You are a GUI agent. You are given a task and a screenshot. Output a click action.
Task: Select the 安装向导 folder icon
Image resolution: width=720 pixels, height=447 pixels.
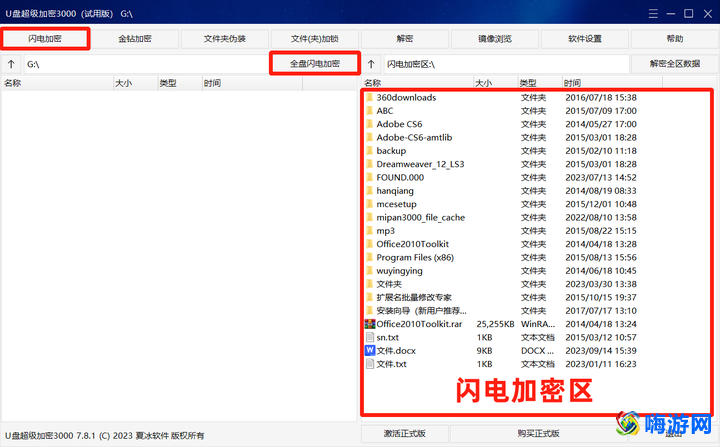(370, 311)
